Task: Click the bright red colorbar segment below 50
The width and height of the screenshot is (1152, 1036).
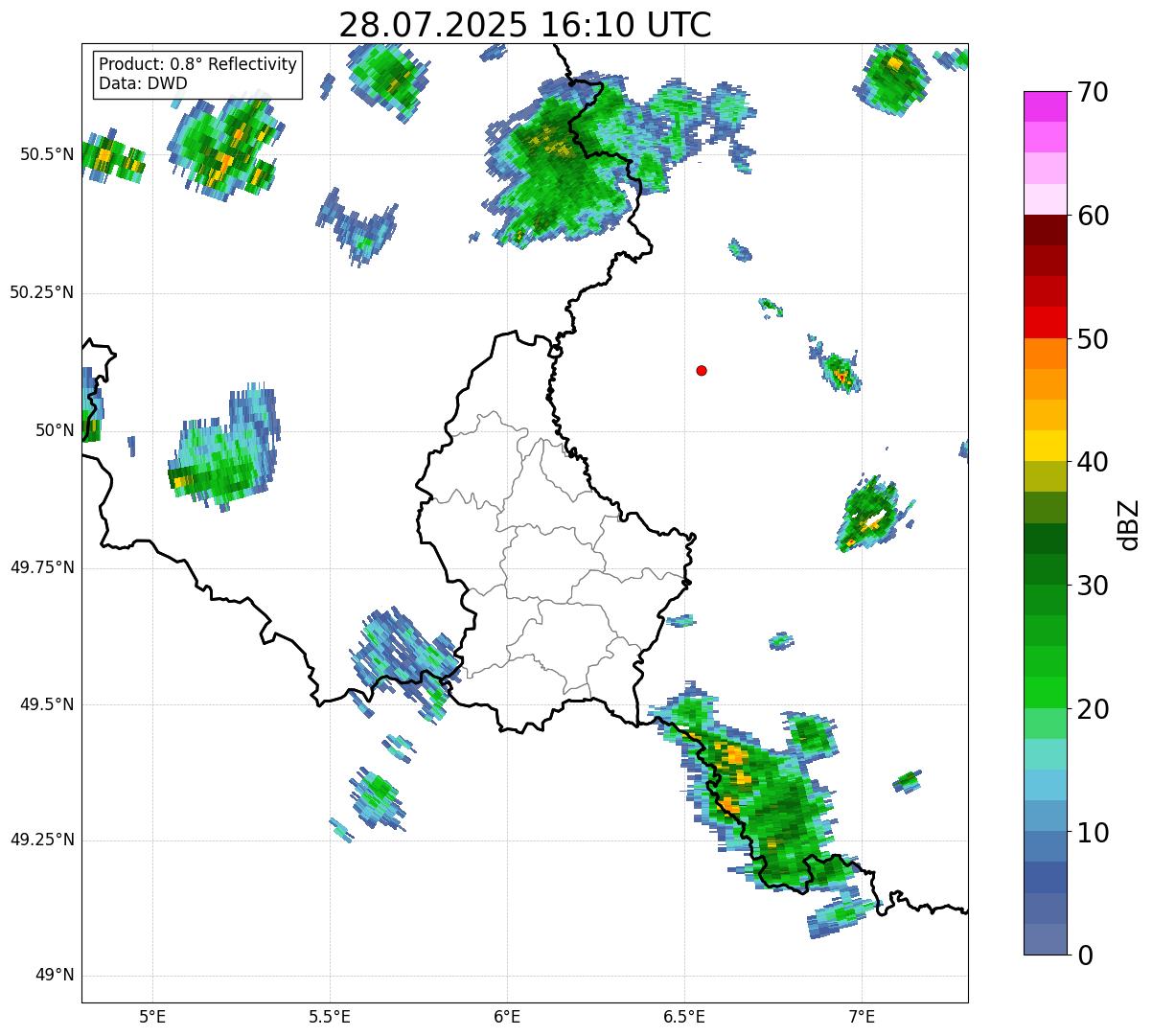Action: (1046, 323)
